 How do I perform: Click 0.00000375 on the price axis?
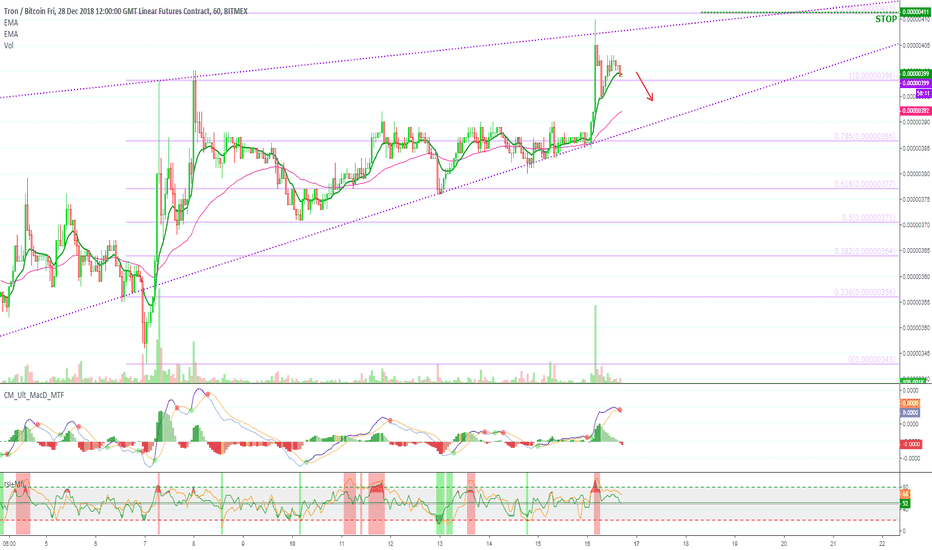[916, 200]
